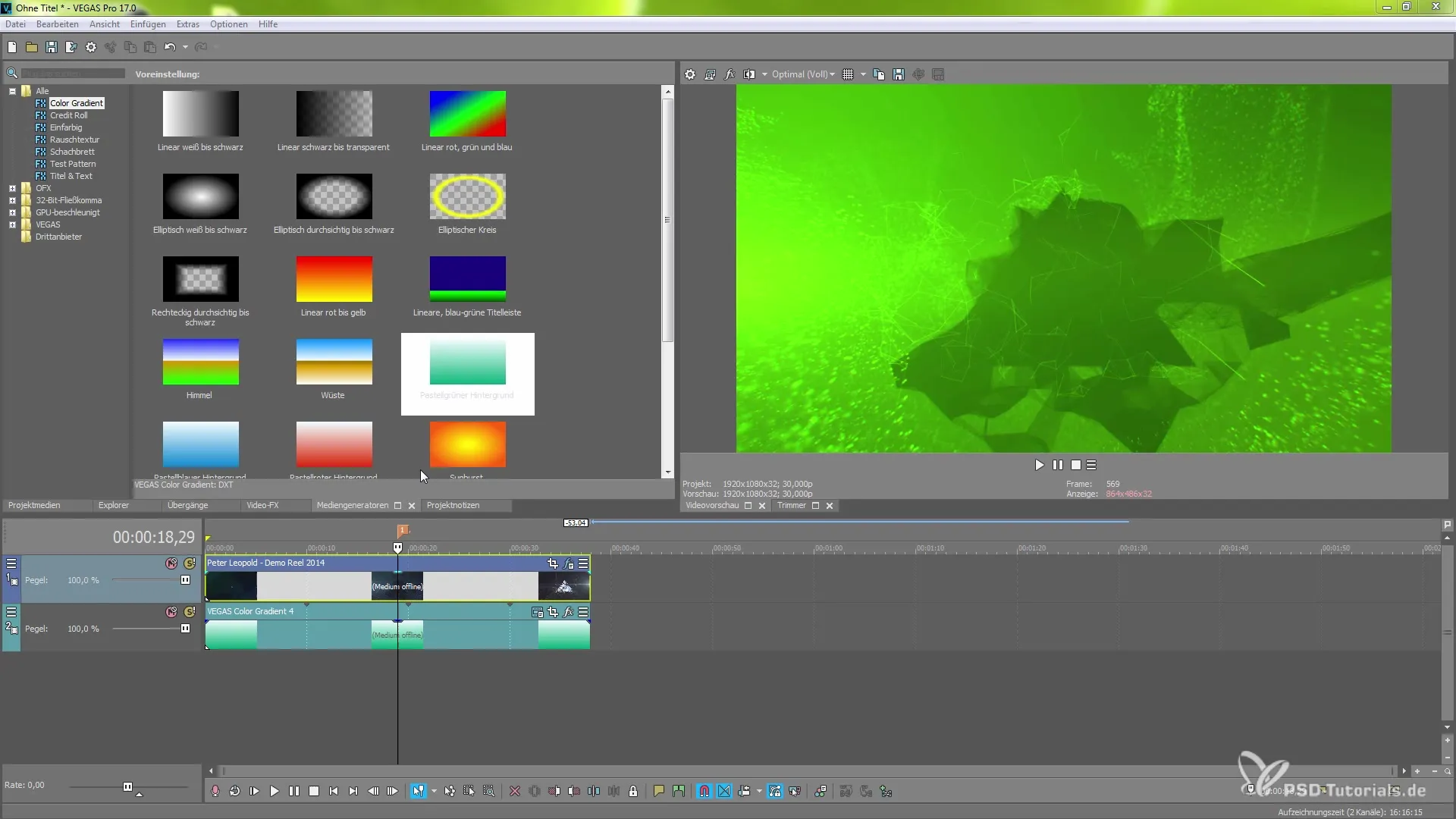
Task: Open video output FX in the preview toolbar
Action: click(x=730, y=74)
